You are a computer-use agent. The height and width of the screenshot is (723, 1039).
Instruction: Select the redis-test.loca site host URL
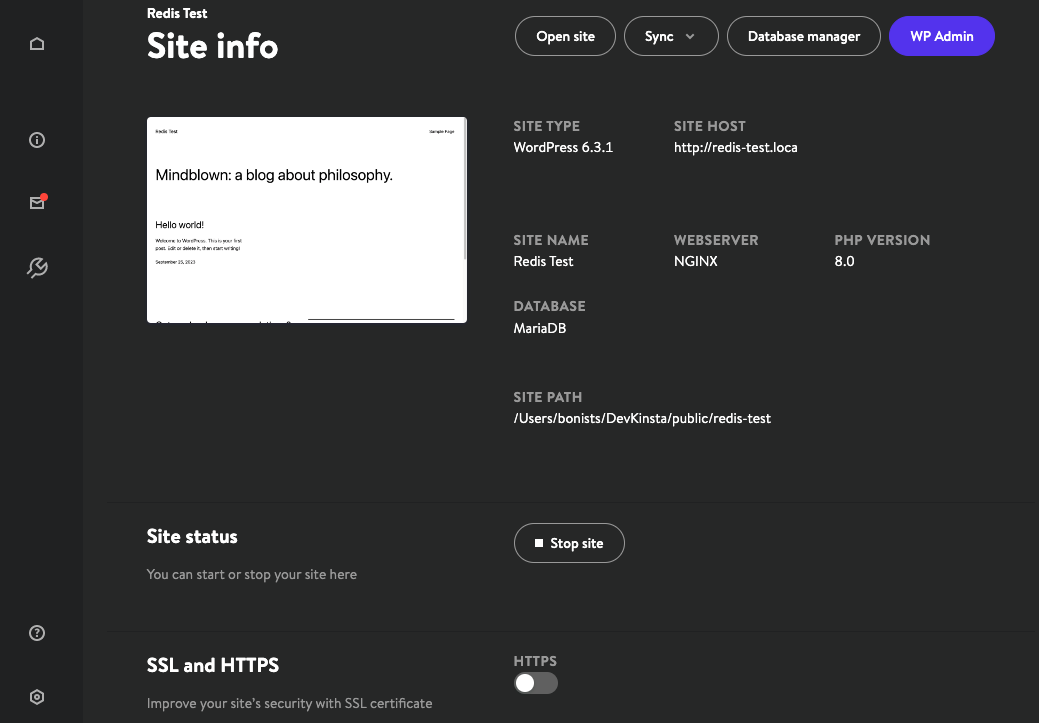pos(735,147)
